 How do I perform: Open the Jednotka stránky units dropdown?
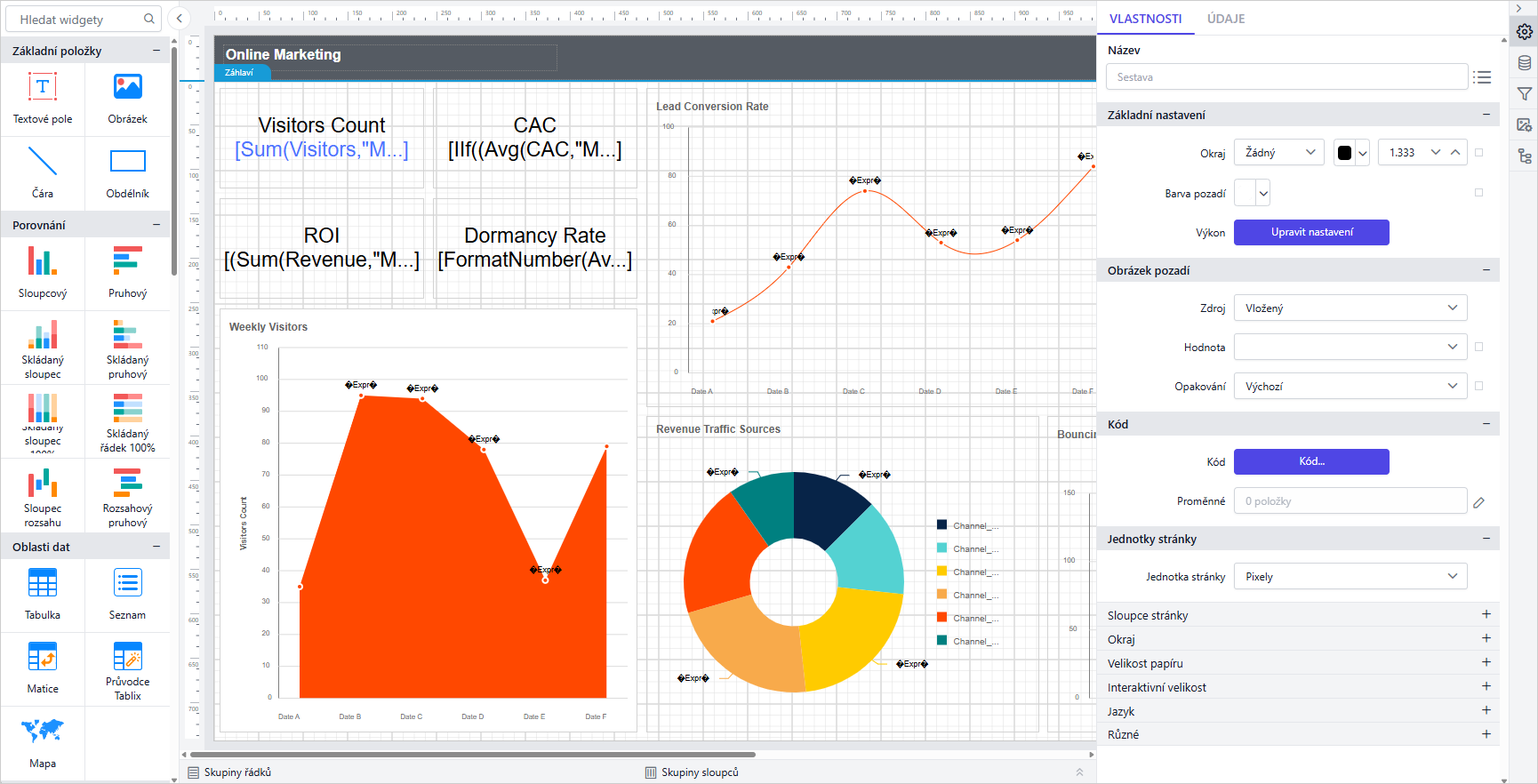1350,577
